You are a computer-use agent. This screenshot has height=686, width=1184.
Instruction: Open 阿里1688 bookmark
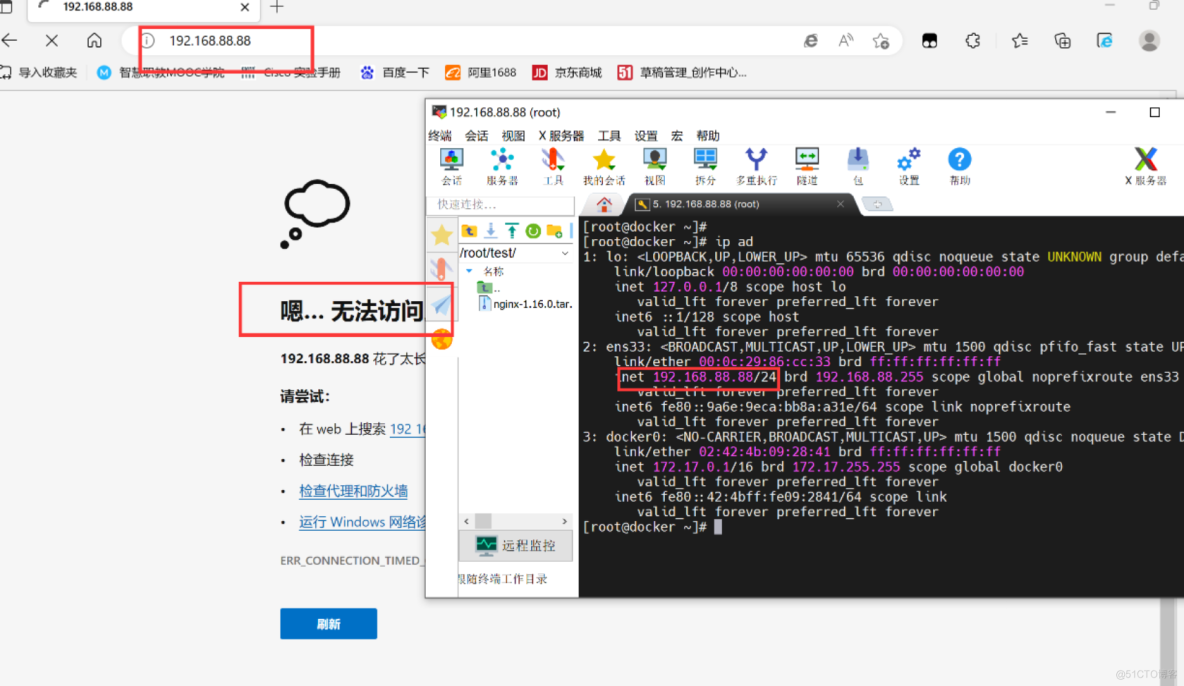pyautogui.click(x=481, y=73)
